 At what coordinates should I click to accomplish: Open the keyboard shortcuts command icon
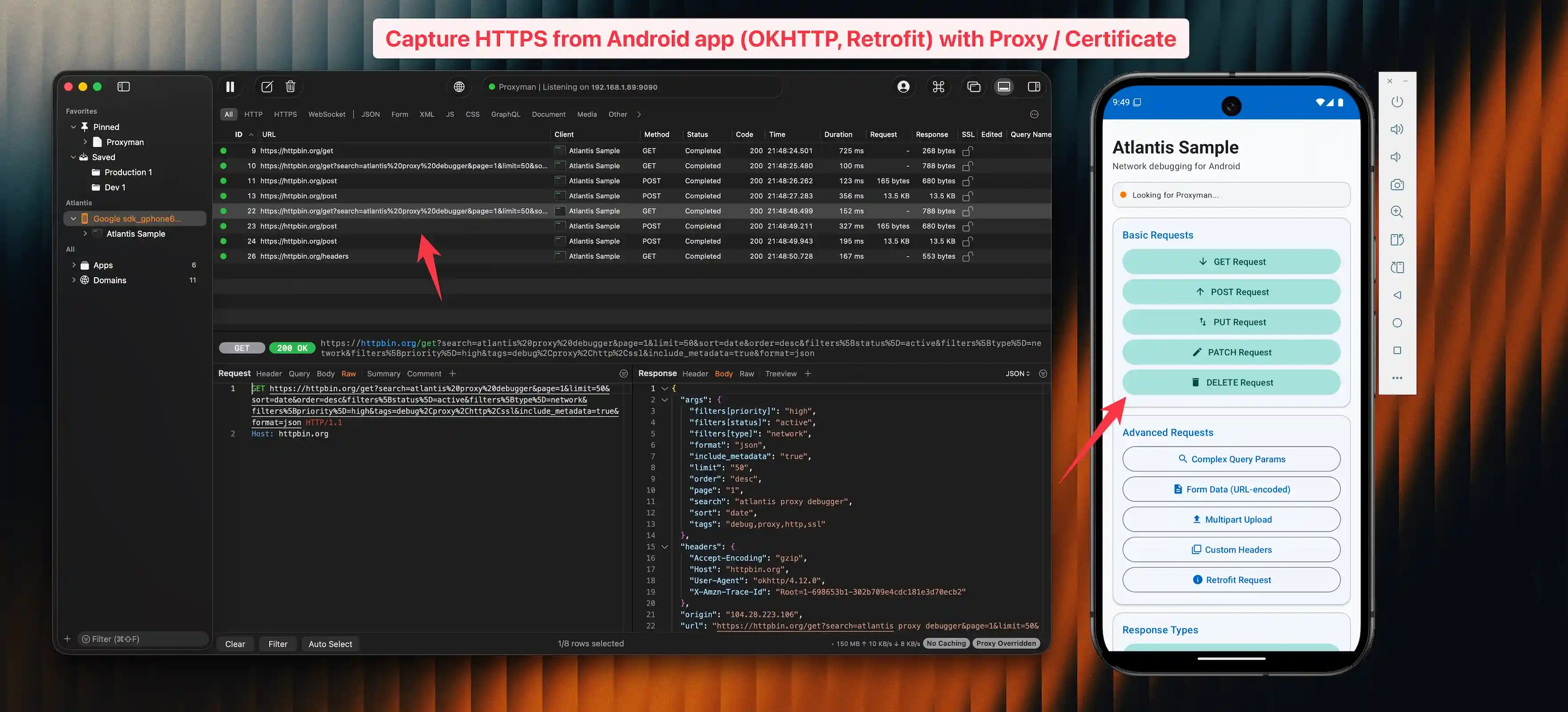(938, 86)
